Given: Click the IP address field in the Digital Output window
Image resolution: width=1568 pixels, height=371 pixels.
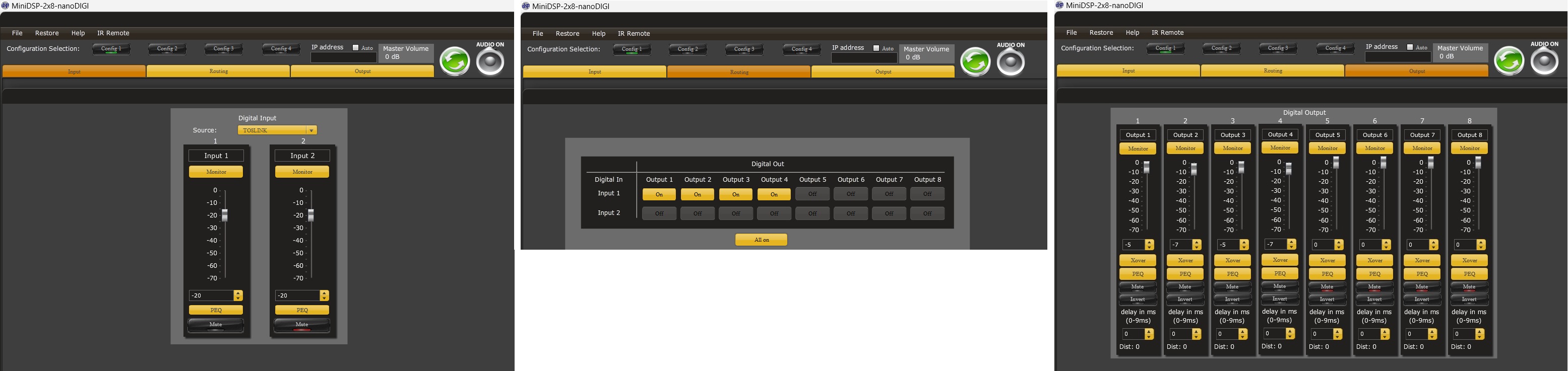Looking at the screenshot, I should click(1398, 57).
